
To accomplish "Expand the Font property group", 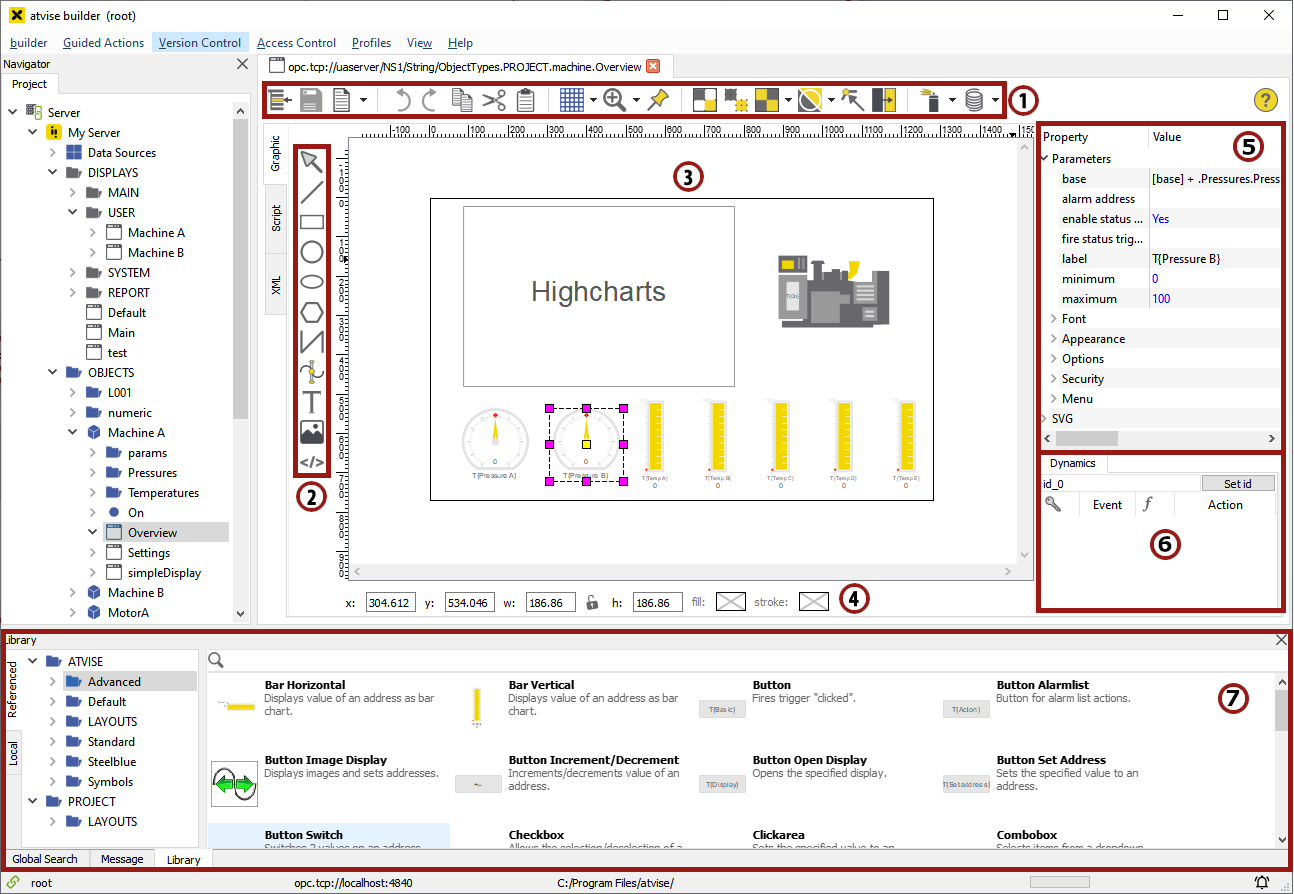I will pyautogui.click(x=1054, y=319).
